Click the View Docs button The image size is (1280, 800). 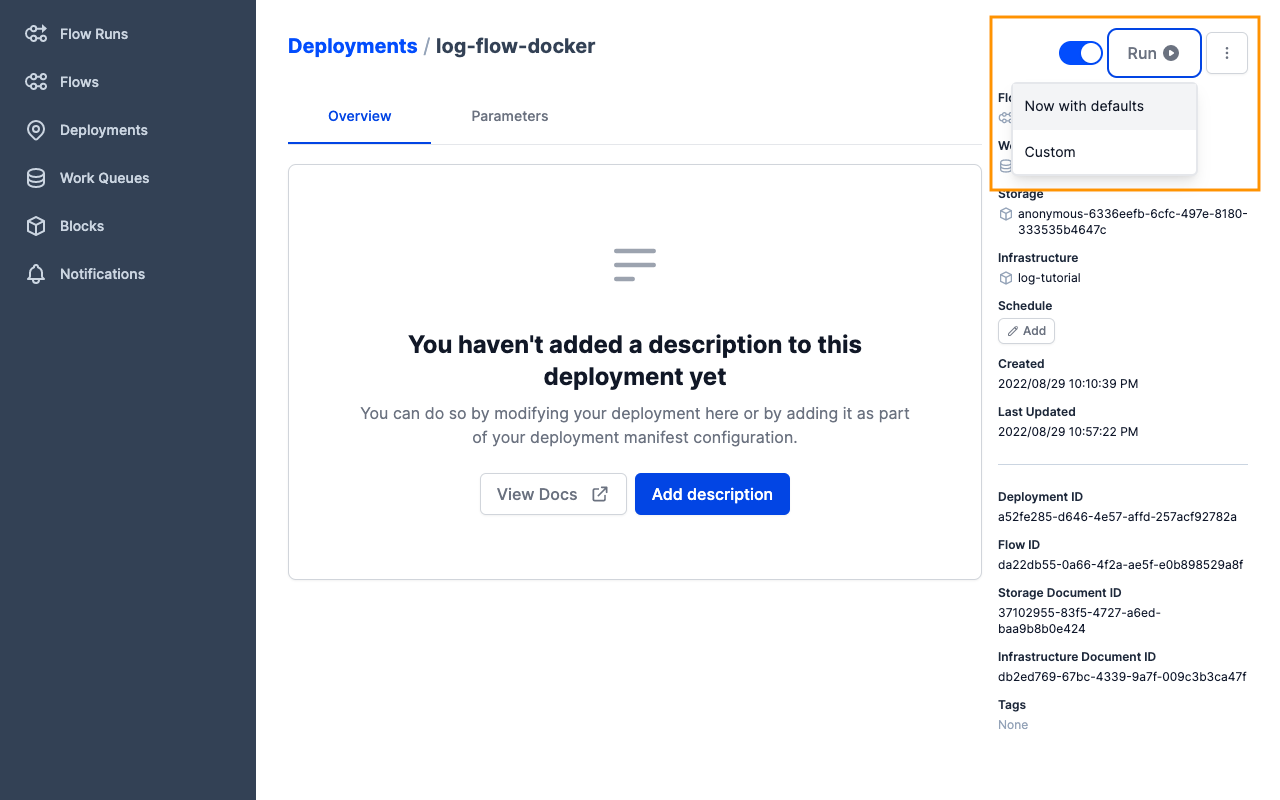[553, 494]
